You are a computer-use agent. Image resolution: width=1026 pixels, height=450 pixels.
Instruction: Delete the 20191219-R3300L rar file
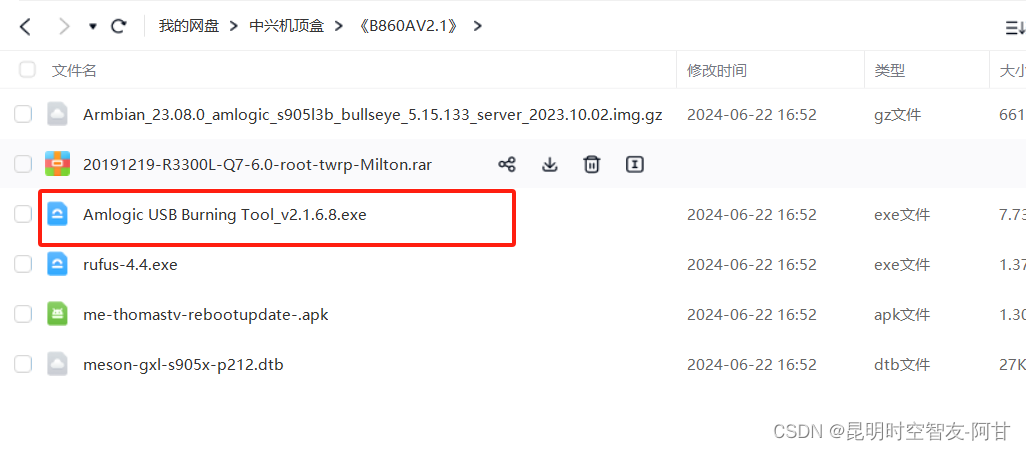pos(592,164)
